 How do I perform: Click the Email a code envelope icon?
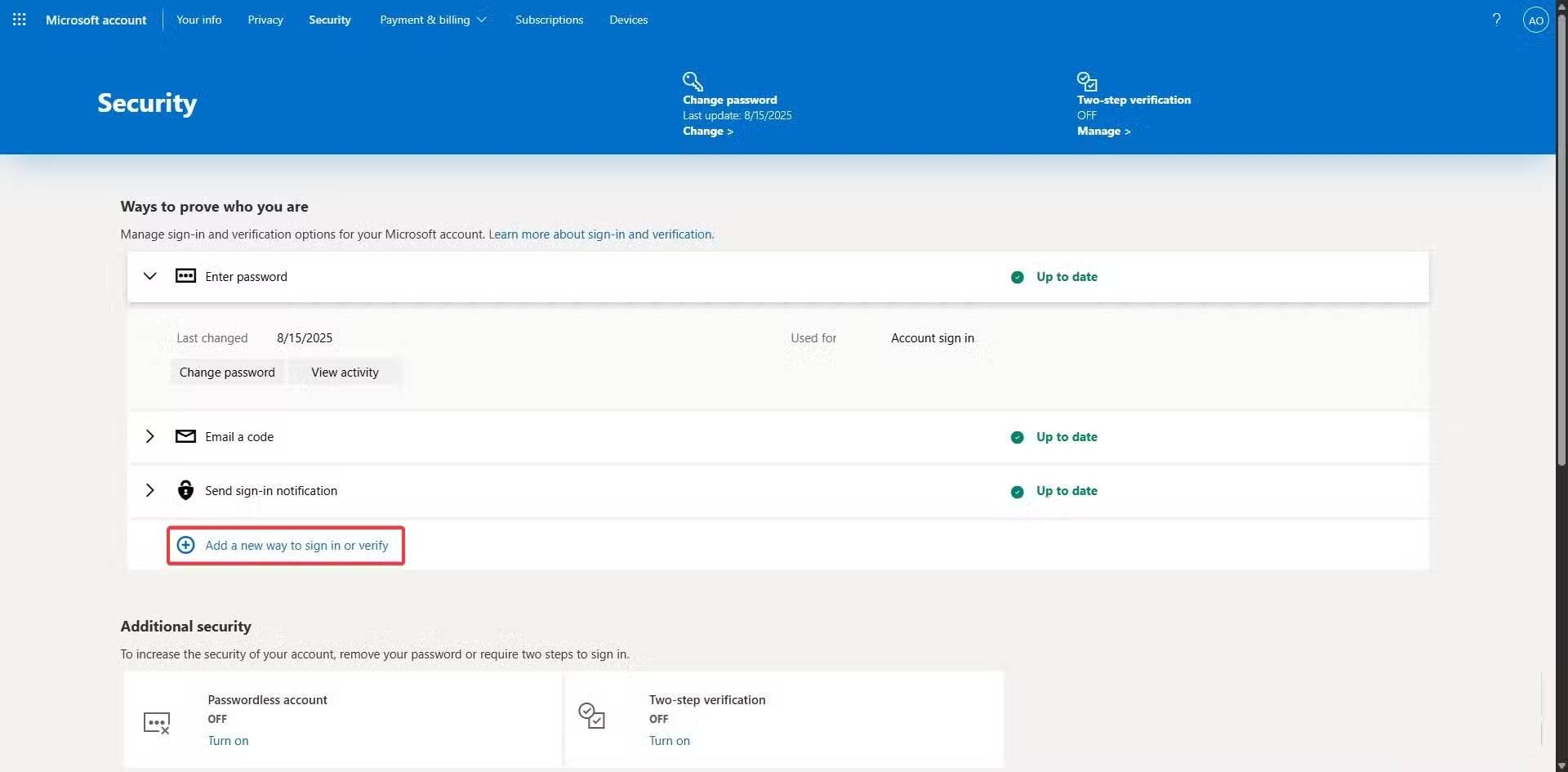pos(185,436)
